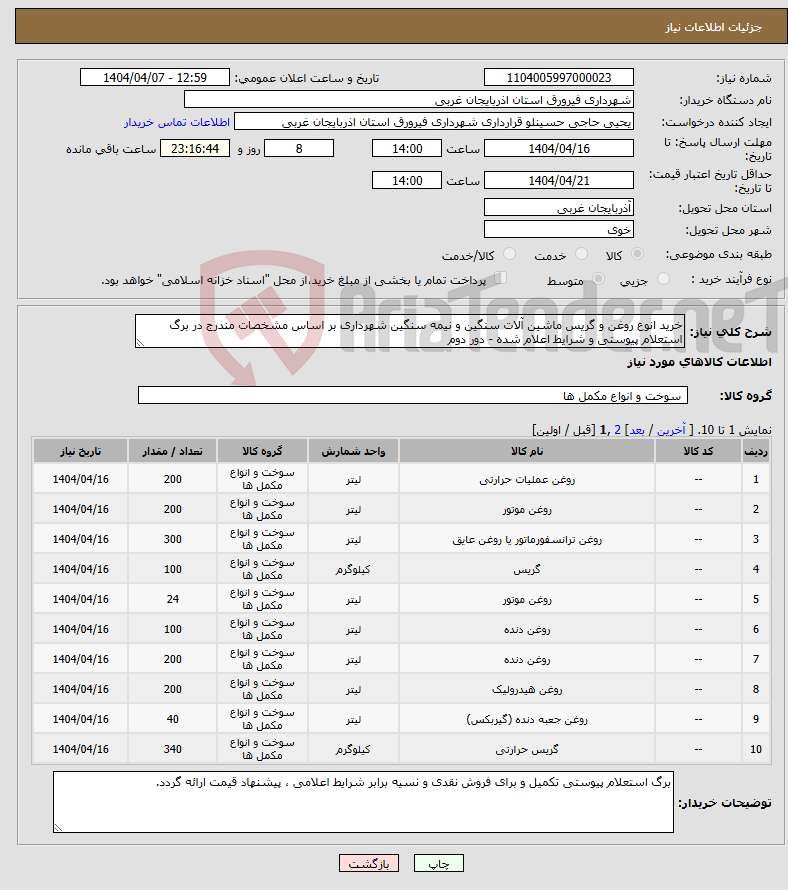Click the گریس item in row 4

(527, 569)
